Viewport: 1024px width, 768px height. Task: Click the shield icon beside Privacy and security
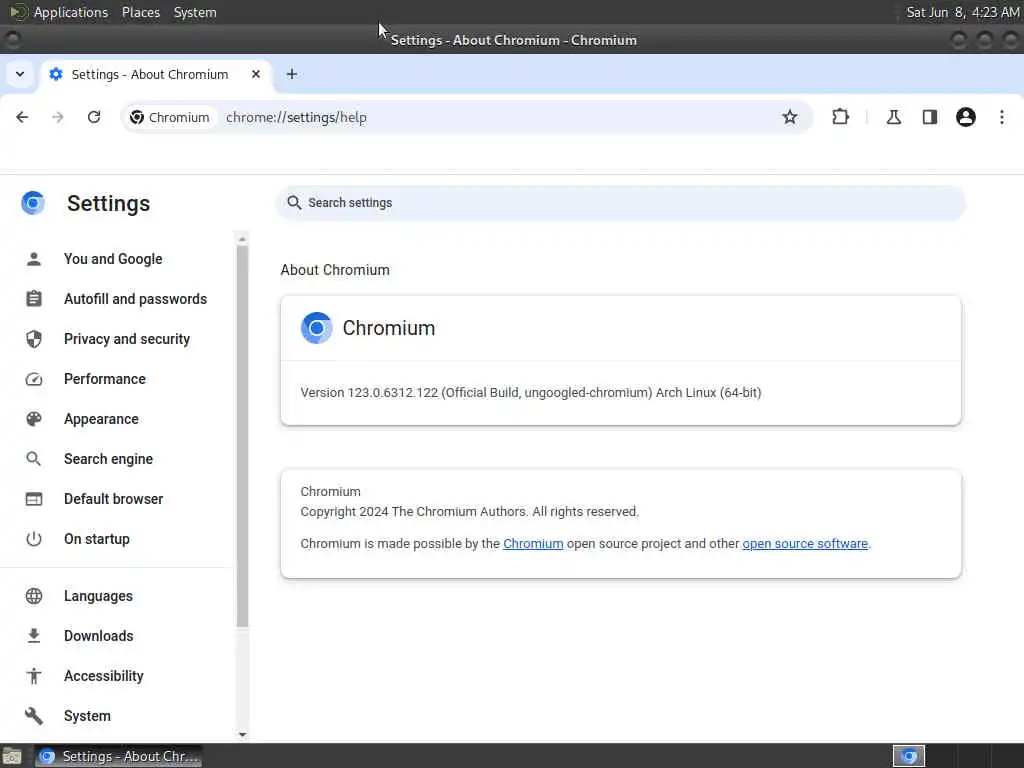pos(34,339)
